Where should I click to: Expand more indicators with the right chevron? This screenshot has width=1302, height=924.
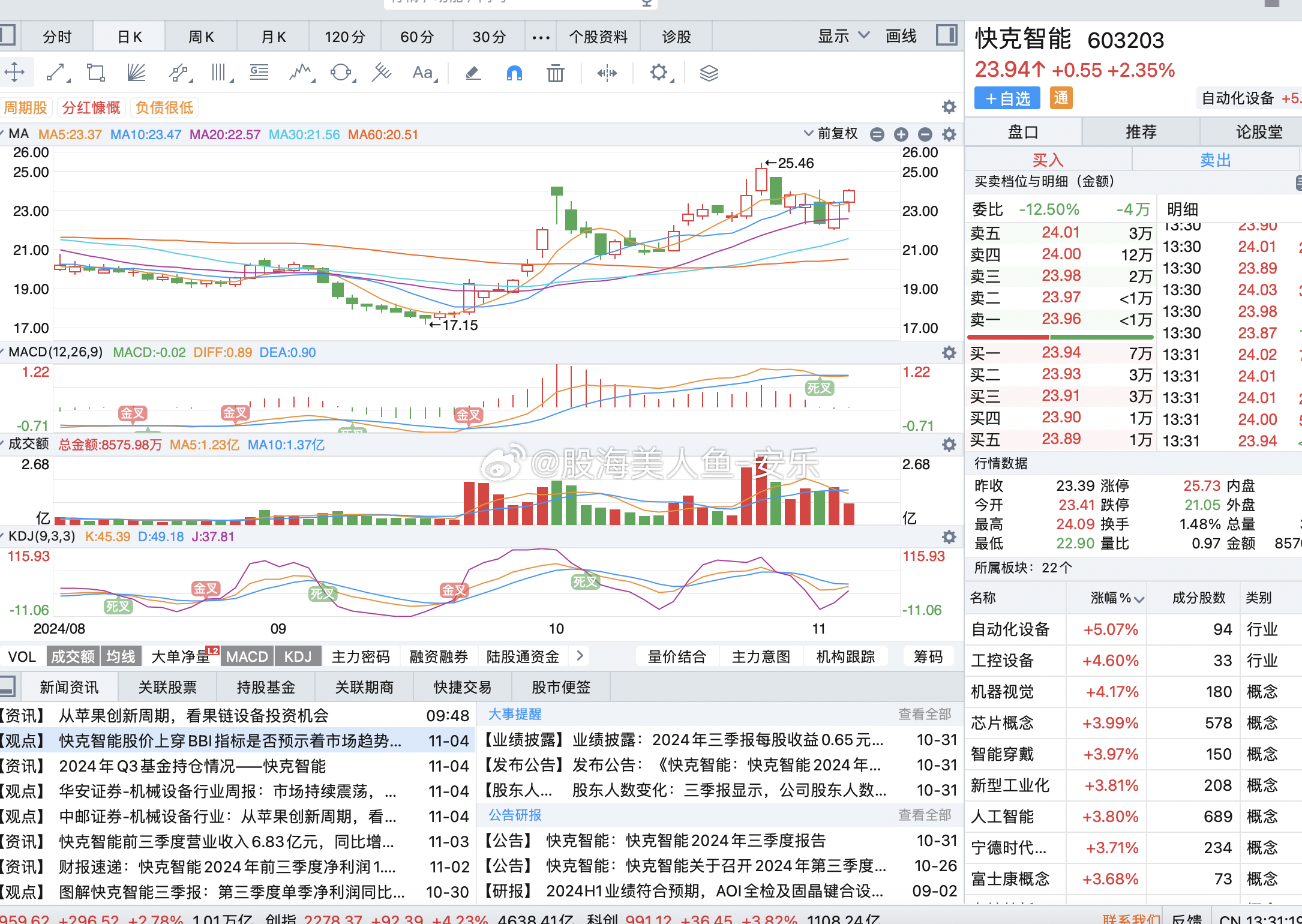click(580, 656)
